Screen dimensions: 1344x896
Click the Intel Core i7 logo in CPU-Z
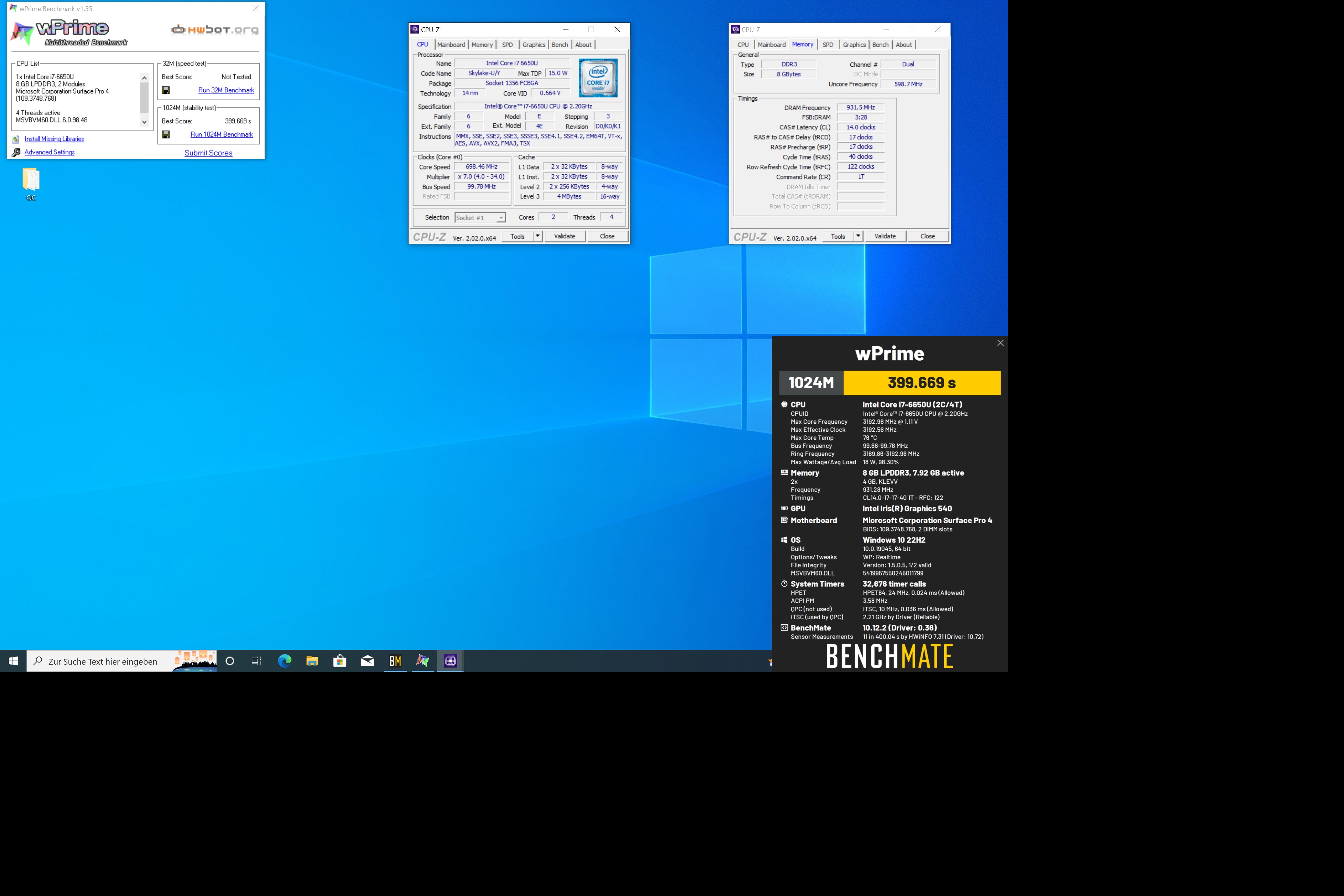pos(598,78)
